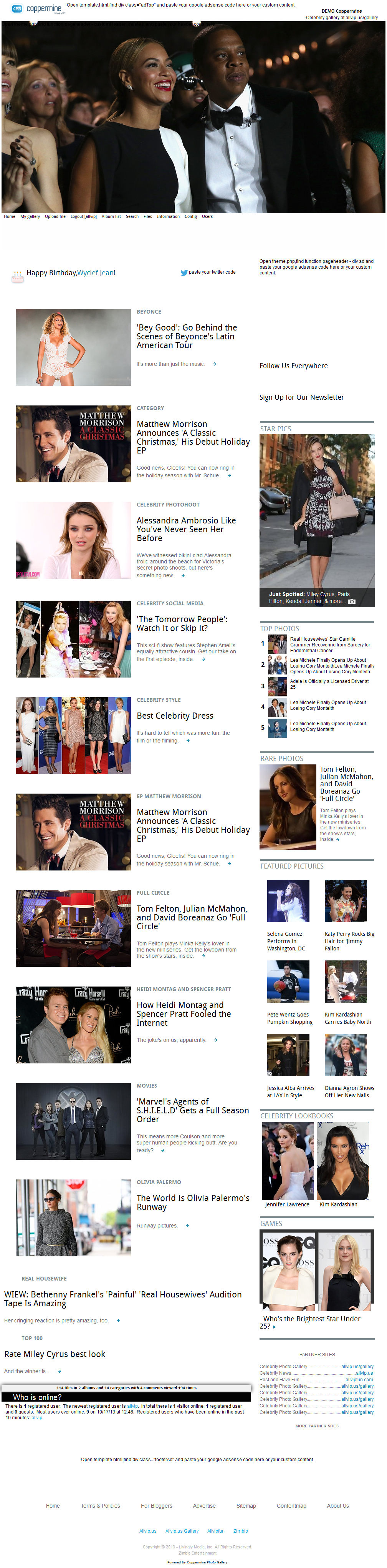Click the arrow after "film or the filming."

point(188,741)
